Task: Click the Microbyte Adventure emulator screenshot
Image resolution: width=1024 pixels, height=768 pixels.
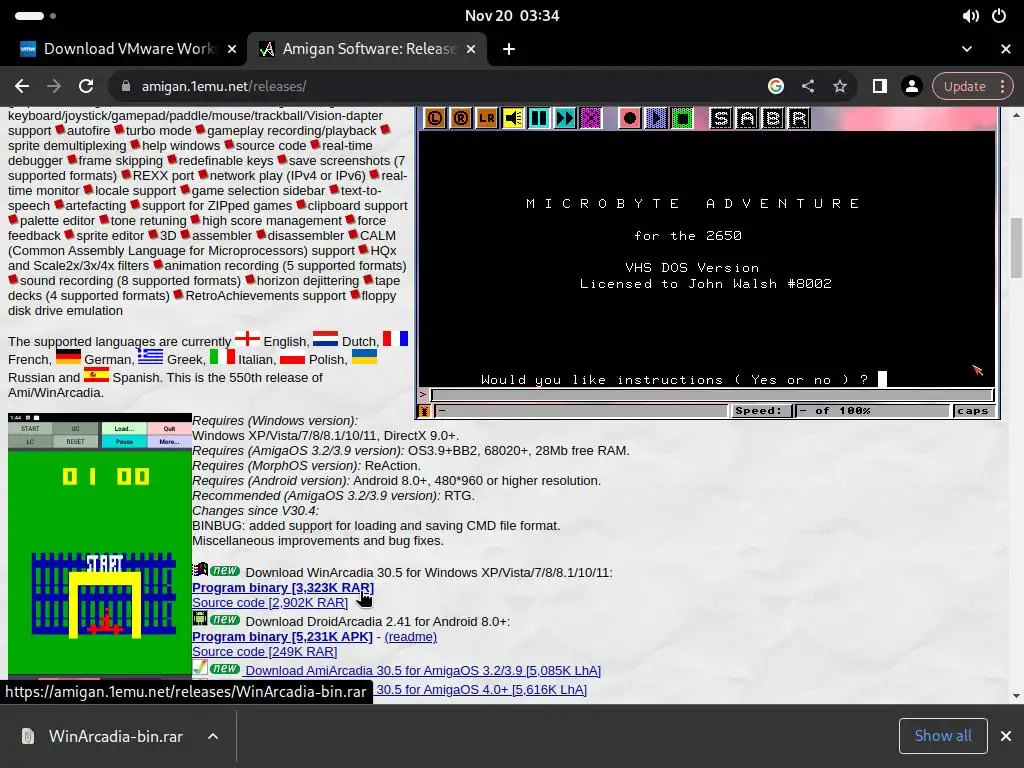Action: (708, 263)
